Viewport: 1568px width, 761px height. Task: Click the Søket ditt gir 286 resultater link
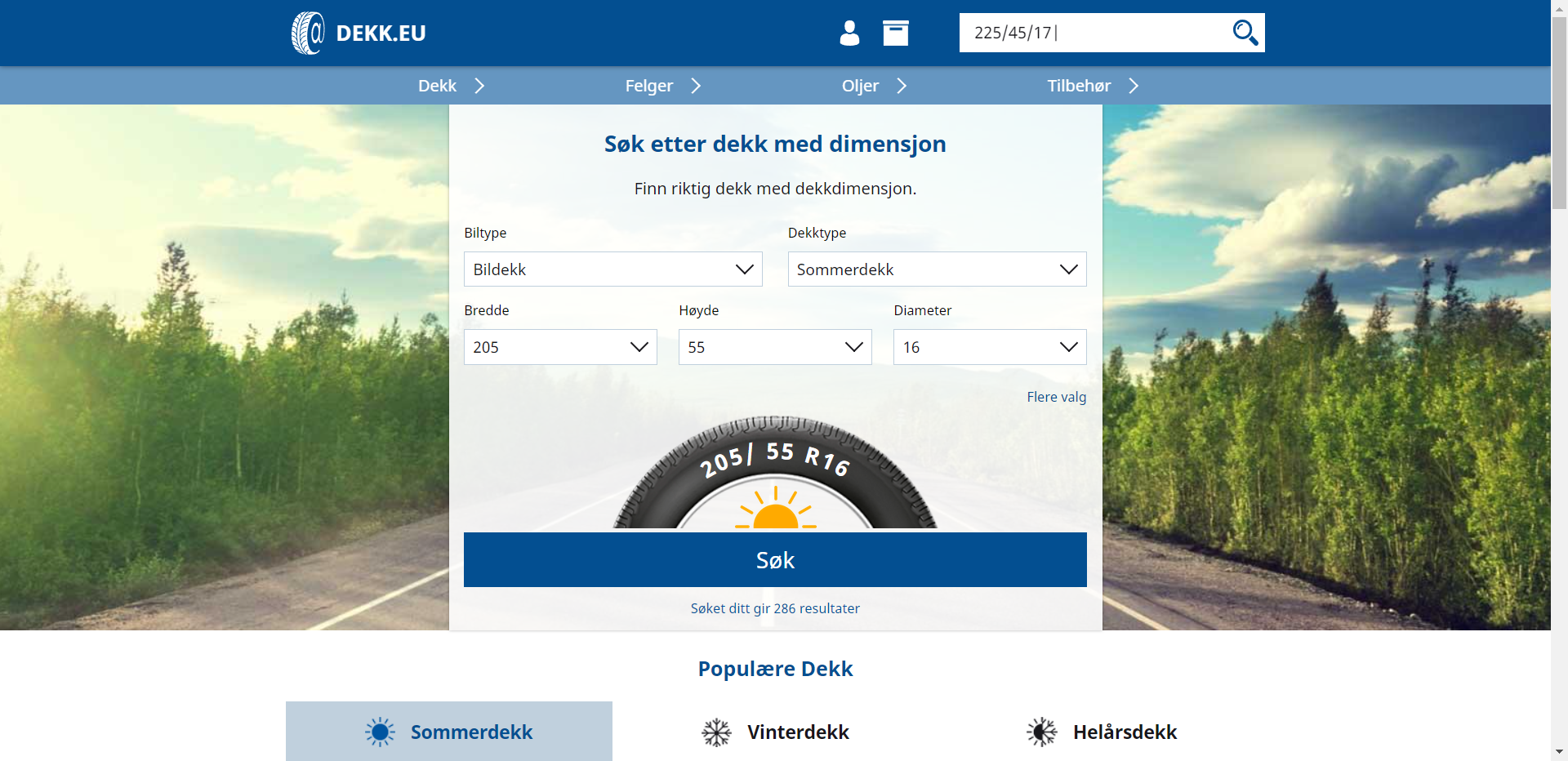coord(775,608)
